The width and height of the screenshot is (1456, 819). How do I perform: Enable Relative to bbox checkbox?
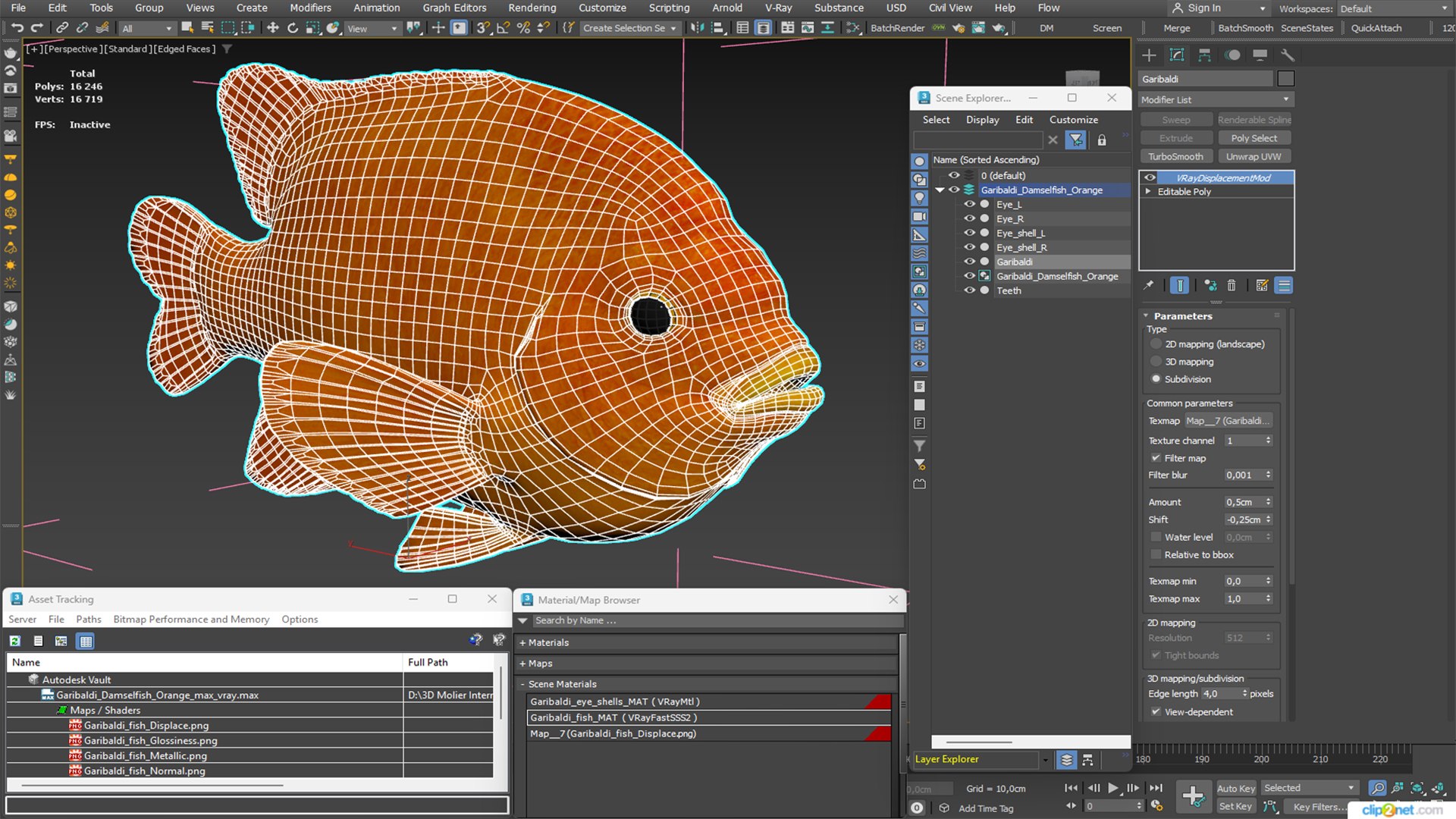(x=1156, y=555)
